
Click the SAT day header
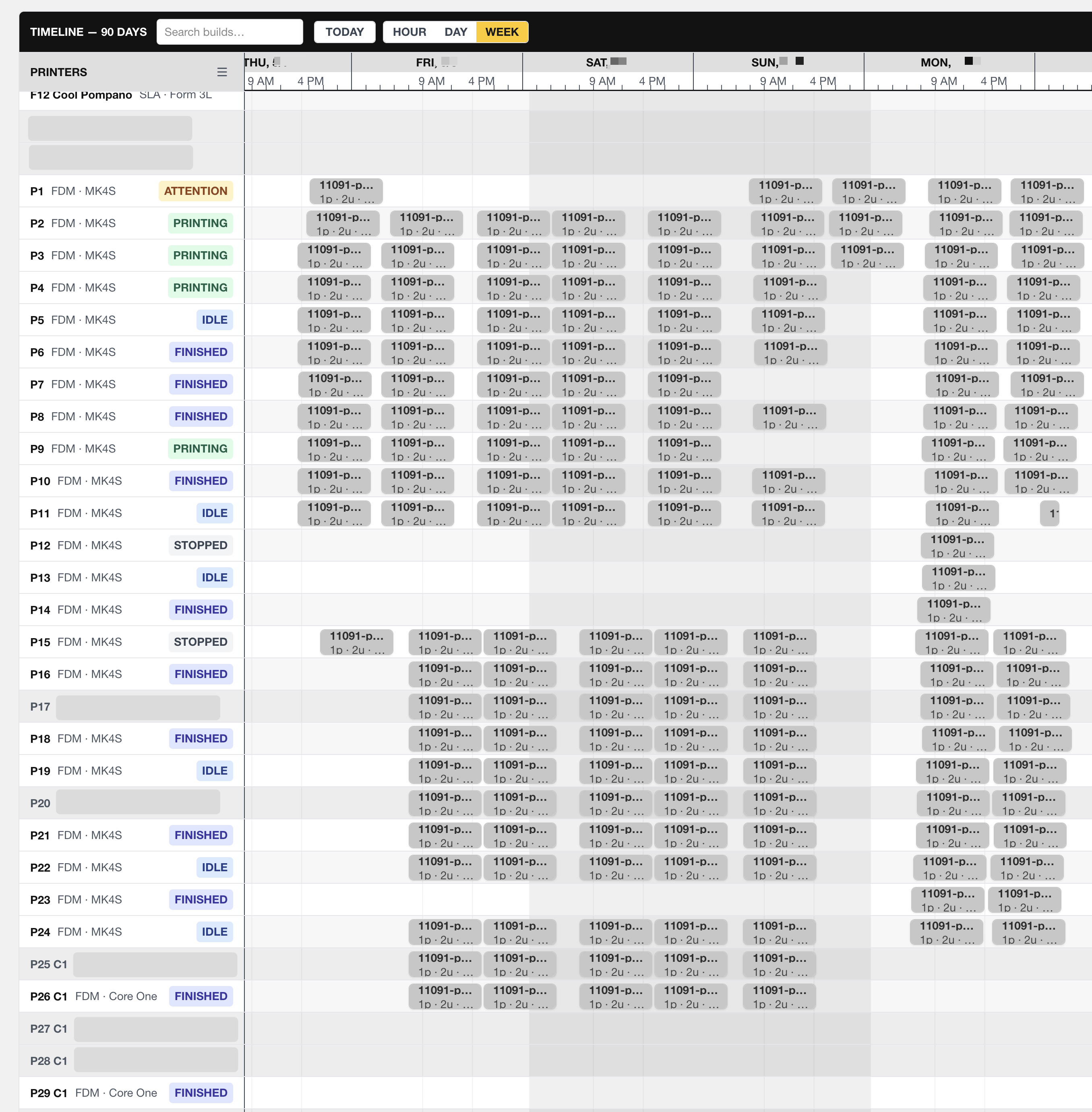pos(607,62)
